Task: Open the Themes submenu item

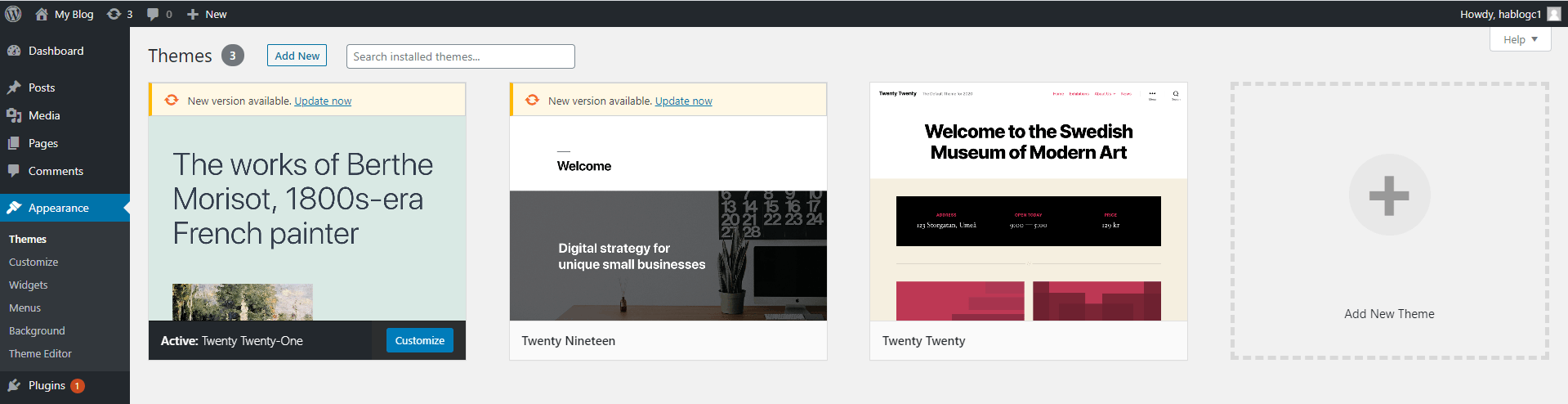Action: 28,239
